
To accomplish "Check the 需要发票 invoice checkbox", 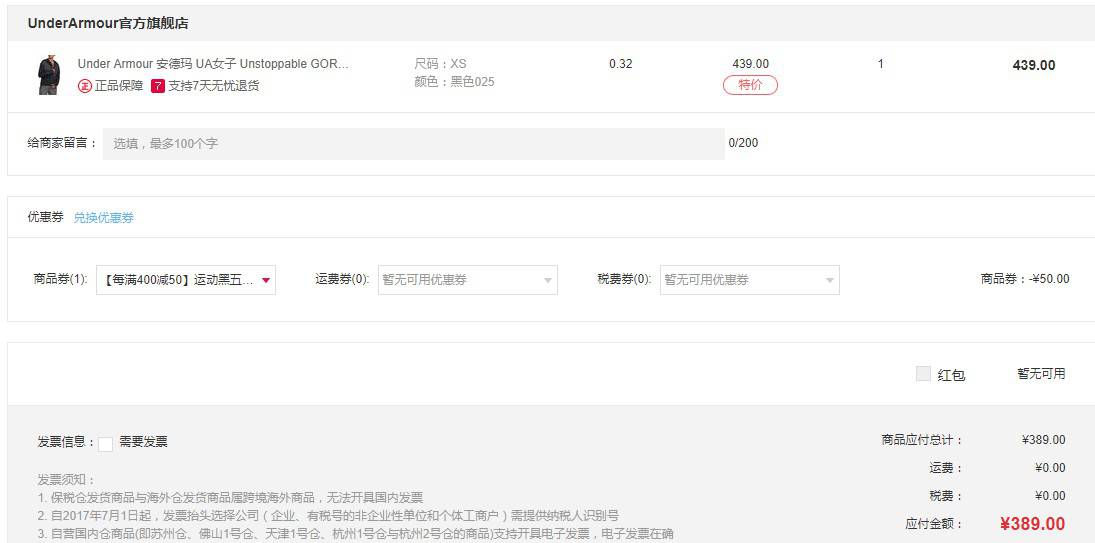I will 105,444.
